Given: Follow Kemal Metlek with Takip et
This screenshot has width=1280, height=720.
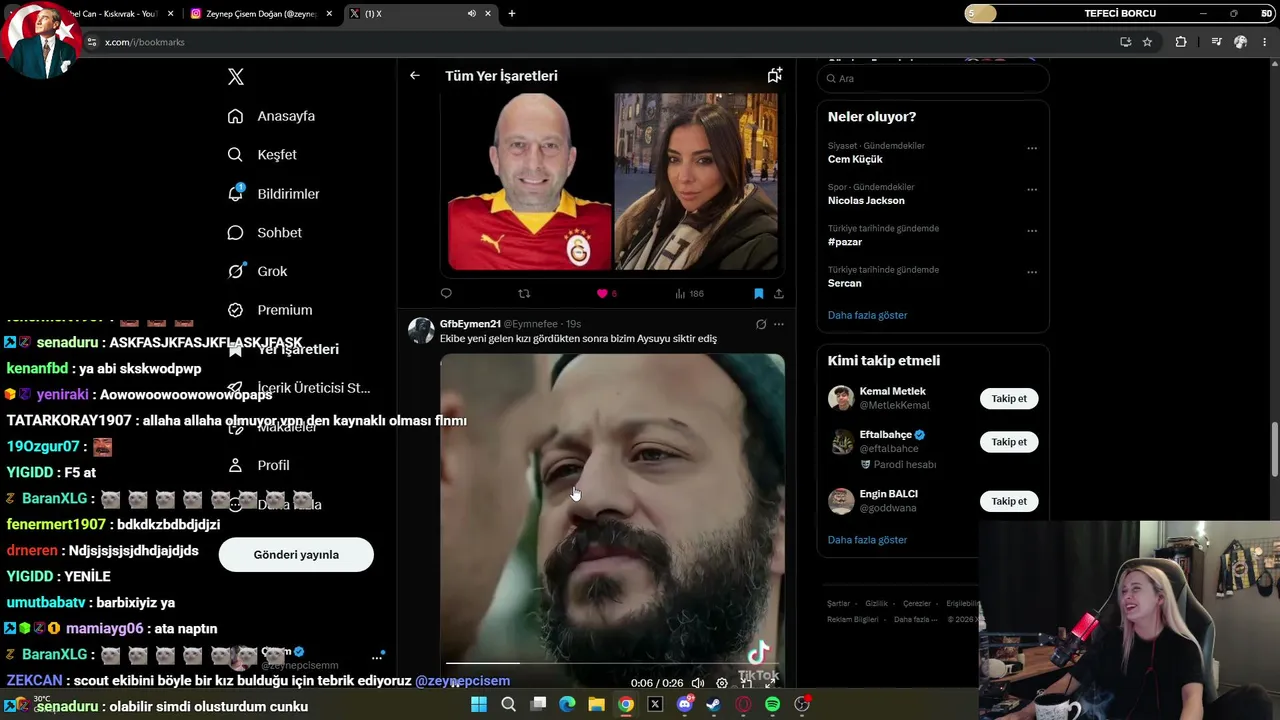Looking at the screenshot, I should (1009, 398).
